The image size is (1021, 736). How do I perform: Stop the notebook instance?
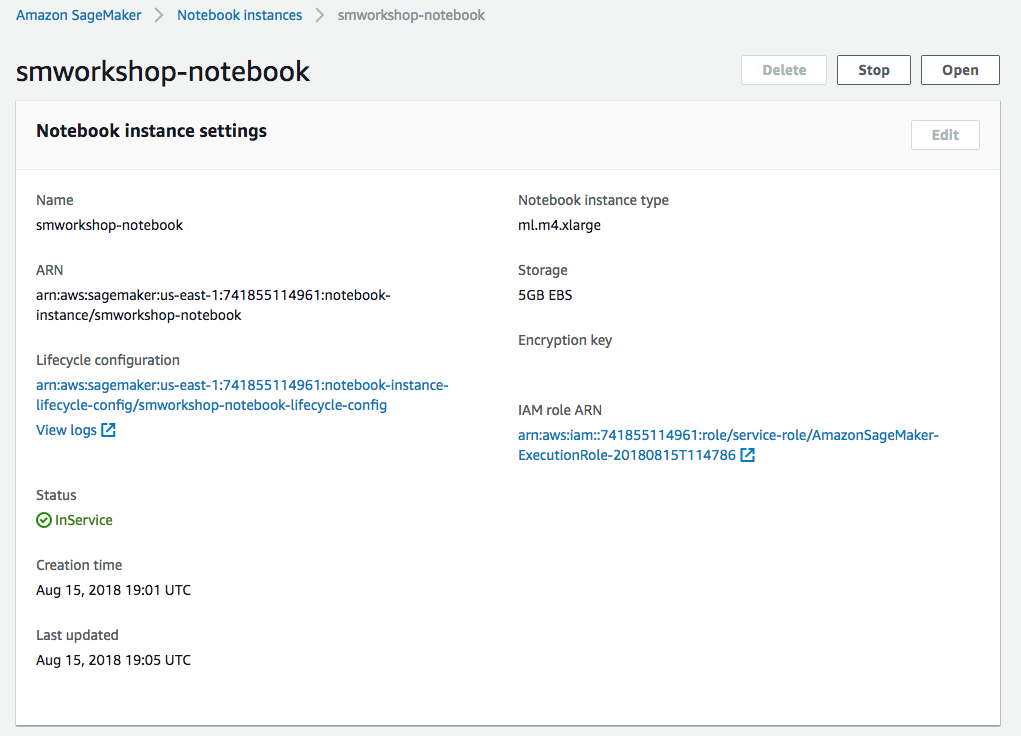click(874, 70)
